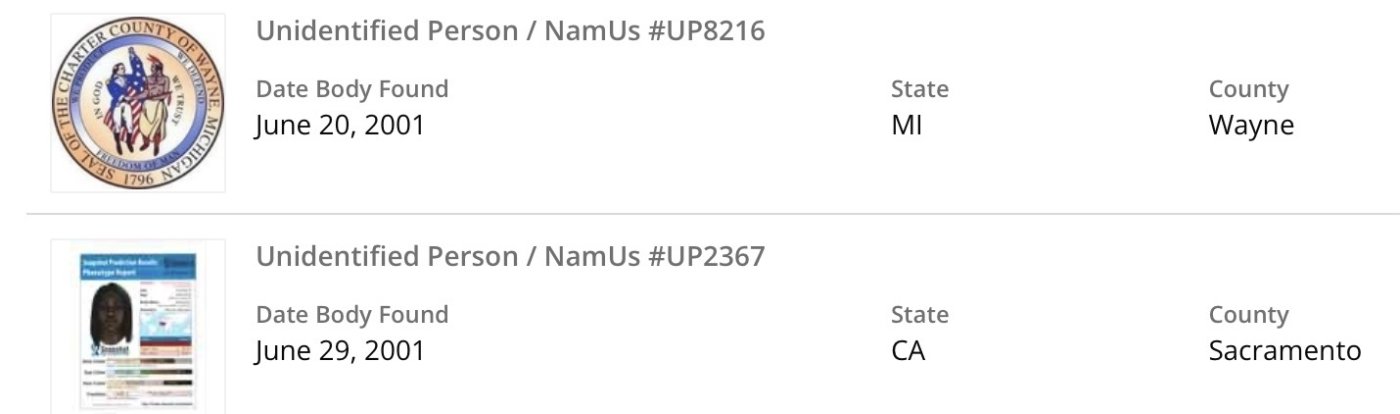Screen dimensions: 1400x414
Task: Click the Wayne county value
Action: (1251, 126)
